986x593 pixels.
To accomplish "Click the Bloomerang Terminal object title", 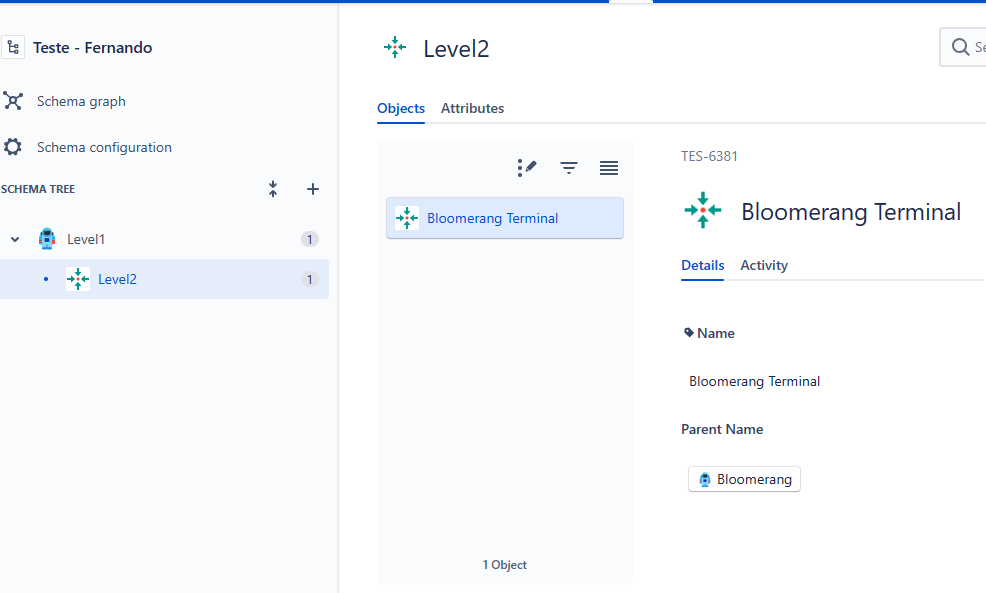I will pos(851,212).
